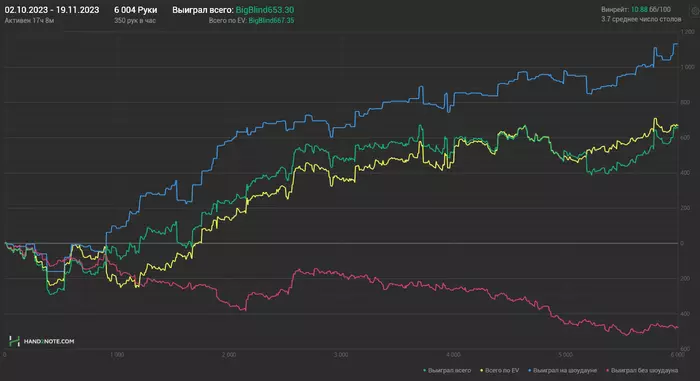Toggle the Всего по EV legend series
The width and height of the screenshot is (700, 381).
coord(502,370)
